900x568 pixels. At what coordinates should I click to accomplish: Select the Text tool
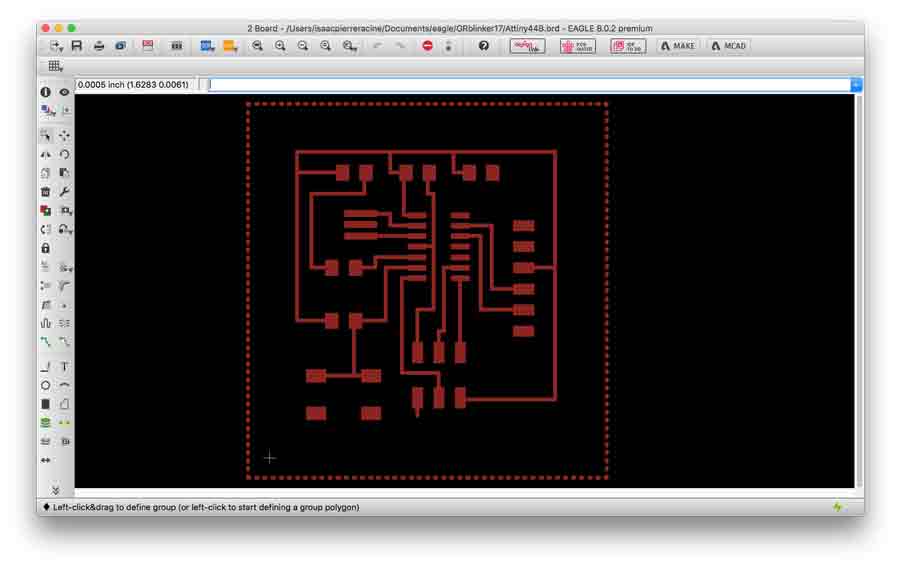(x=65, y=367)
